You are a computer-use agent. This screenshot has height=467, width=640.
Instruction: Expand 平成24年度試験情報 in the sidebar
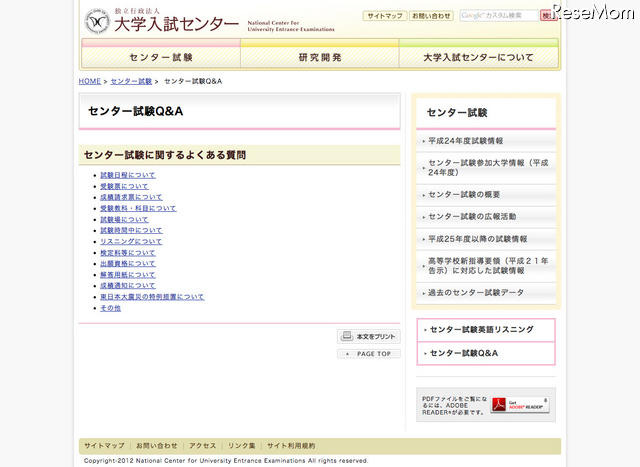466,141
